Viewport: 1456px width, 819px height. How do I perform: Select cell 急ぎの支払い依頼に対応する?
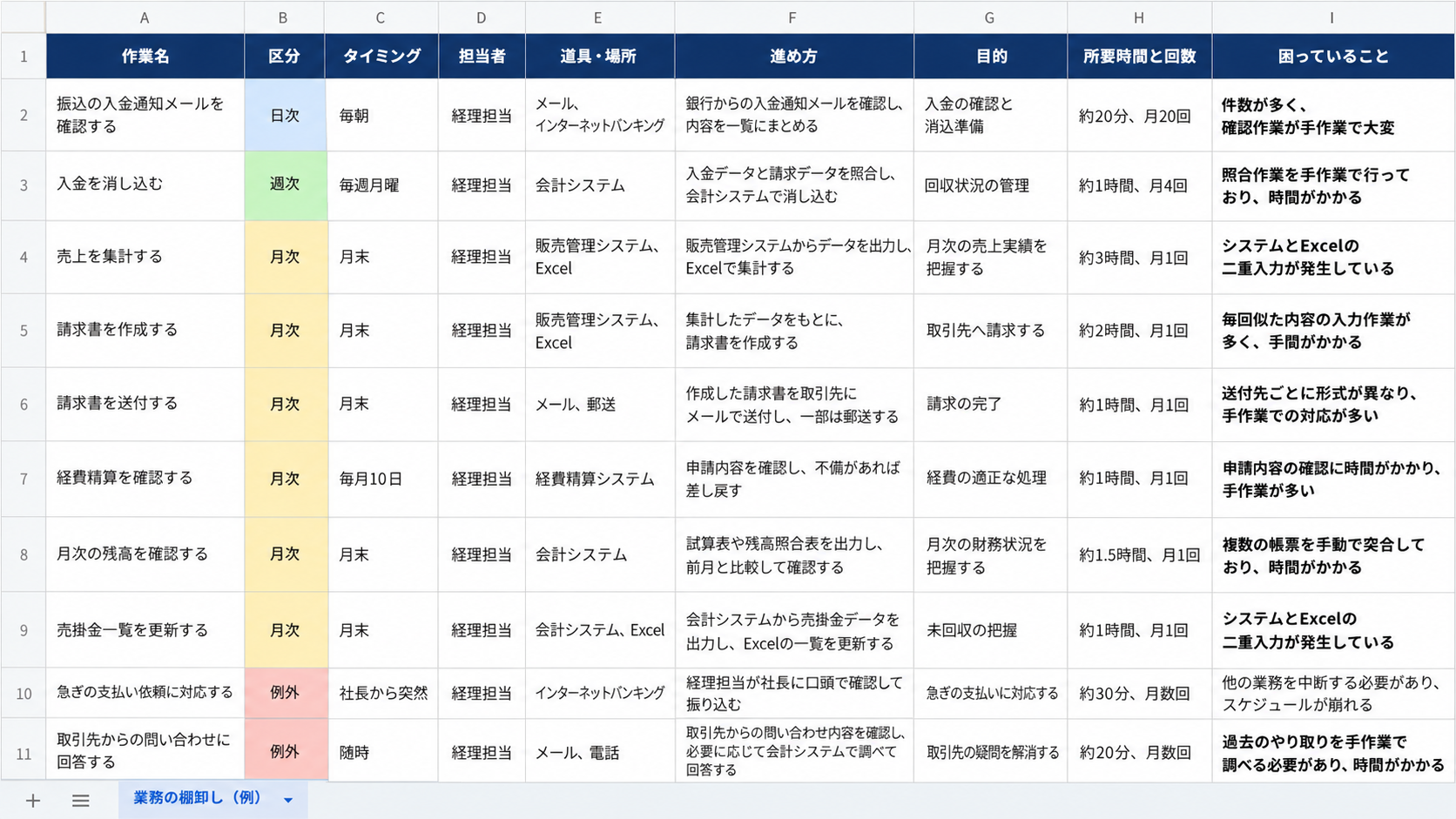(x=145, y=693)
